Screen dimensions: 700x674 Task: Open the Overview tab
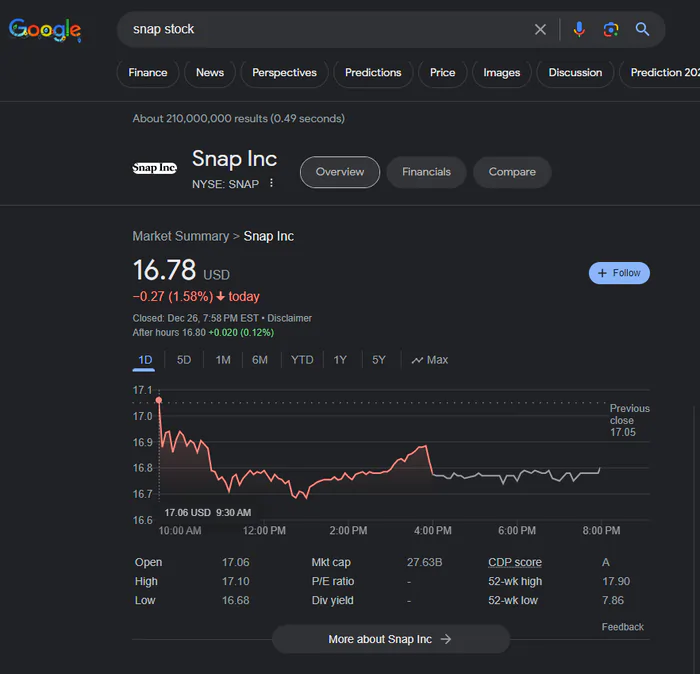click(340, 172)
